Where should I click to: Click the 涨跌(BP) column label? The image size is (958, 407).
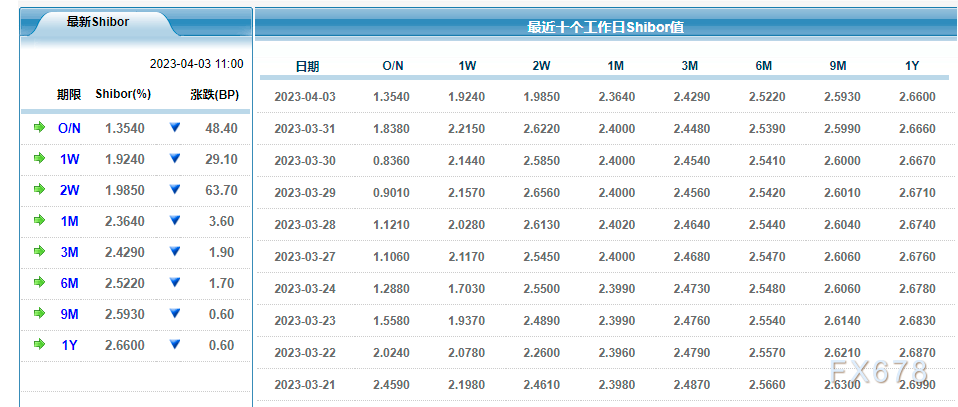click(x=214, y=95)
